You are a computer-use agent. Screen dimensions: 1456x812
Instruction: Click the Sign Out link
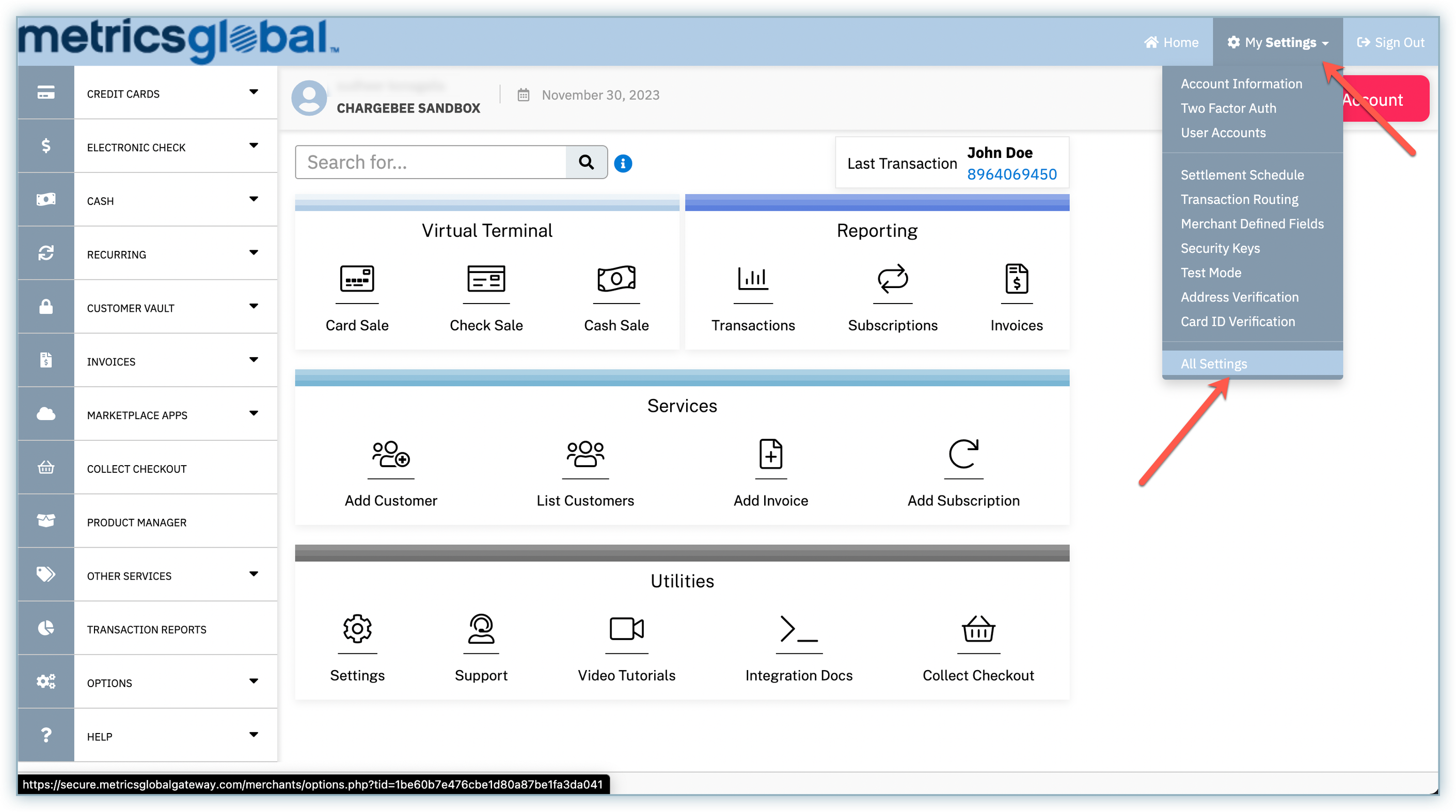tap(1391, 42)
